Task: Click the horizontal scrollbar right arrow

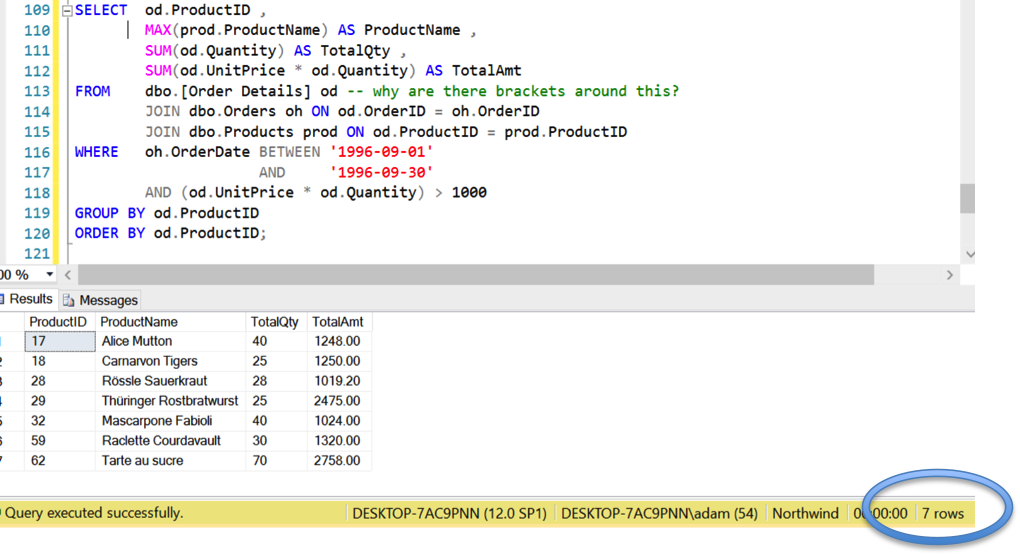Action: click(950, 275)
